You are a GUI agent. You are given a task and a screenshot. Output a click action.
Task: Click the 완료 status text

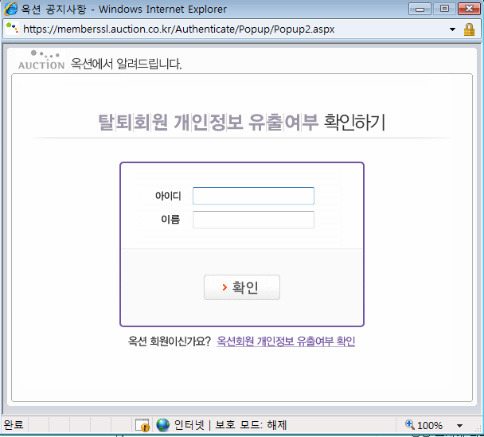13,425
